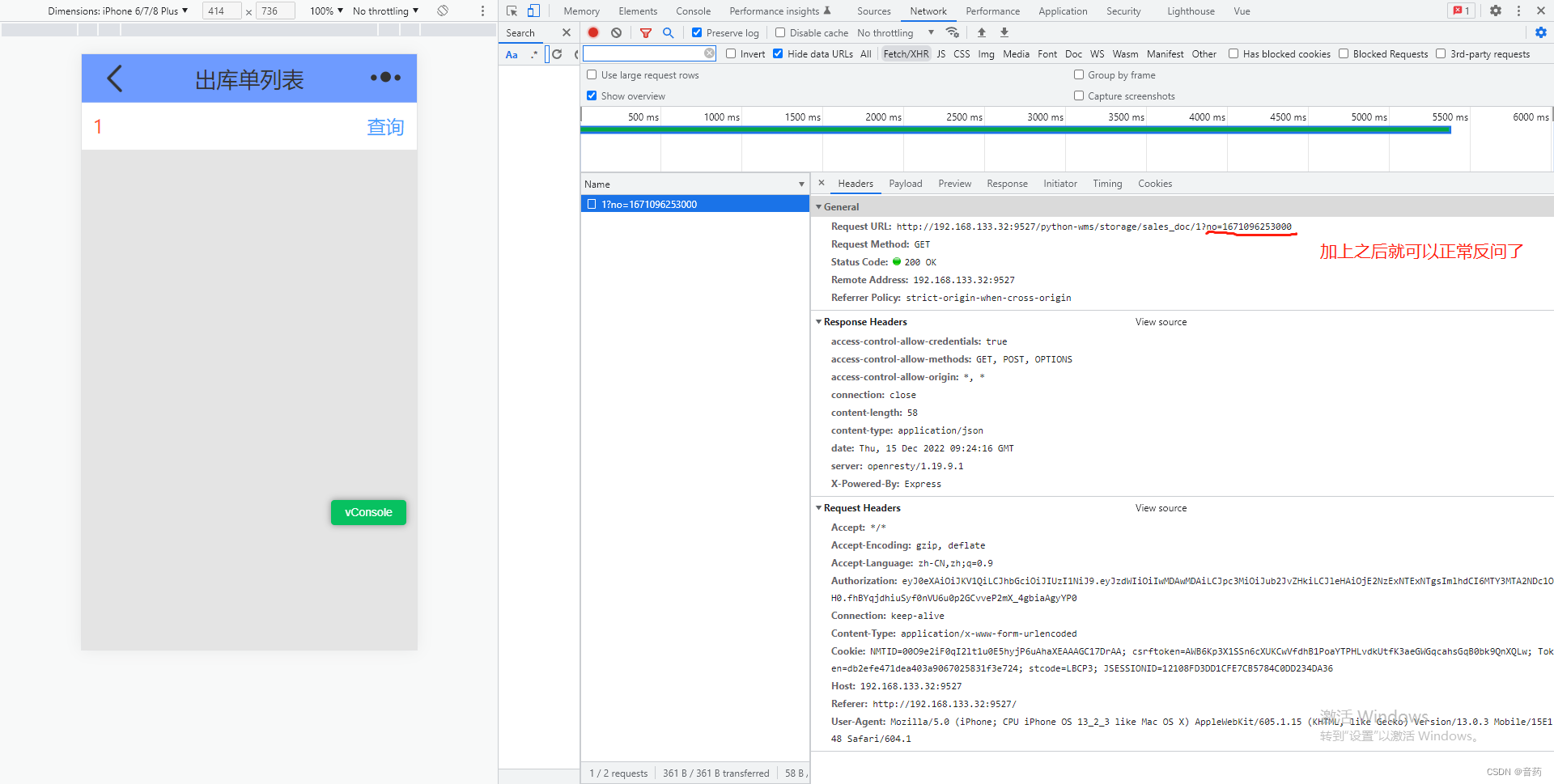Export HAR file of network activity
This screenshot has height=784, width=1554.
1004,32
